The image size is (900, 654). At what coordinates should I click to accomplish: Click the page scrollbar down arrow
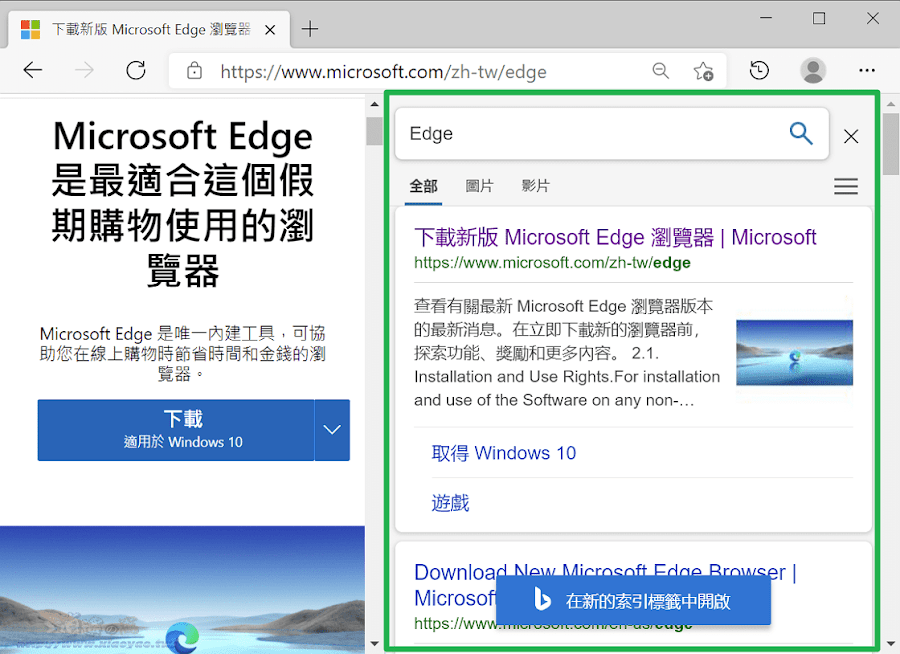point(374,644)
